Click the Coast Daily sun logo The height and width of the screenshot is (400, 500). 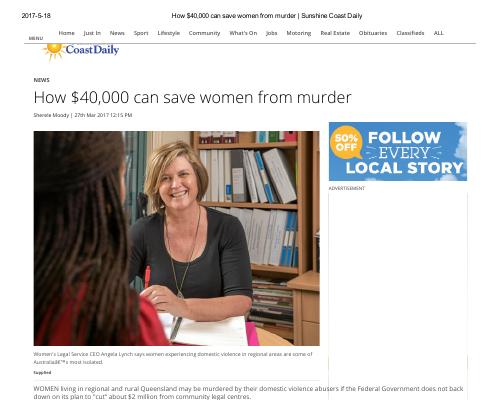click(x=80, y=51)
